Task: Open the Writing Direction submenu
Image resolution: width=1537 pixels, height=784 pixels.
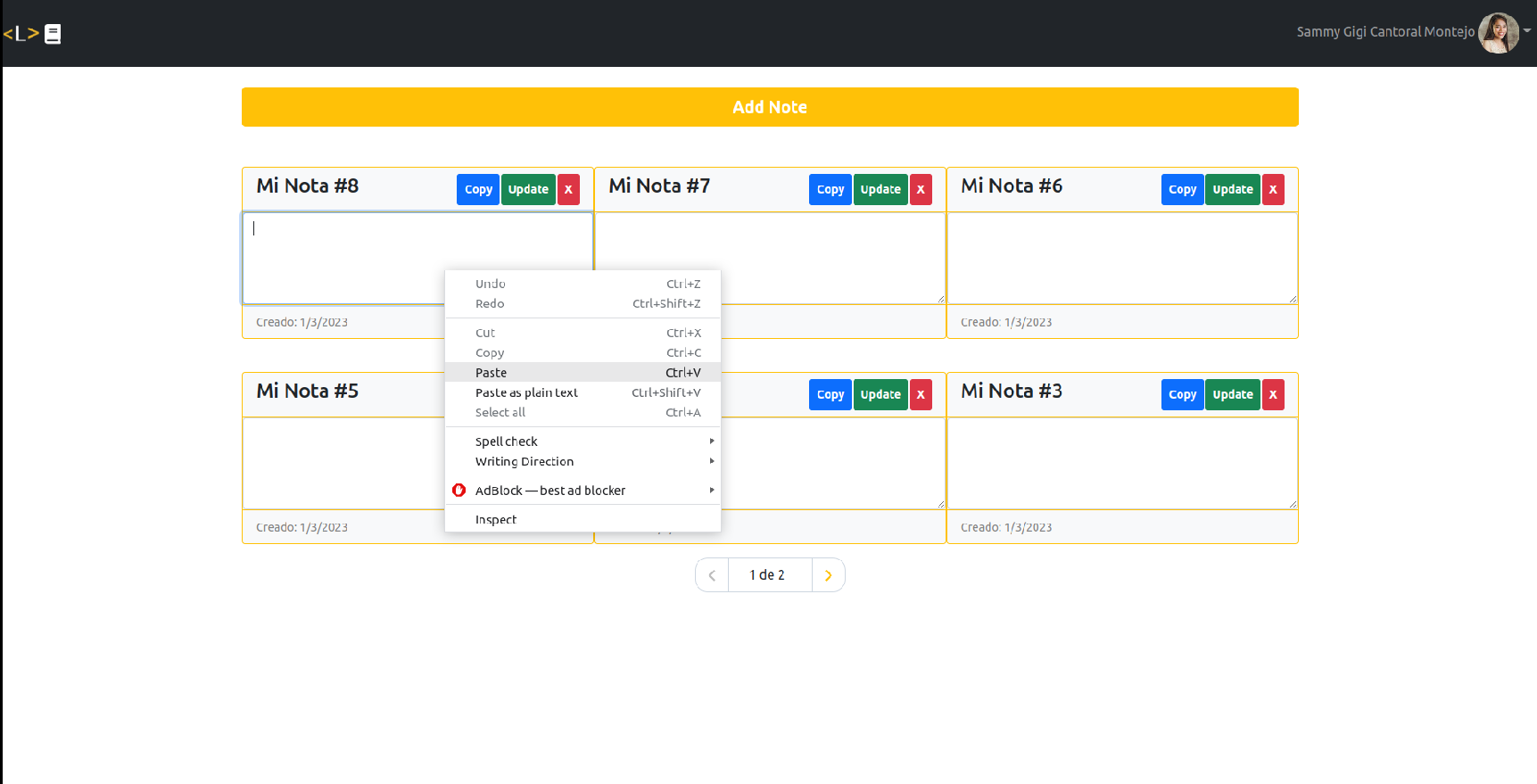Action: pos(583,461)
